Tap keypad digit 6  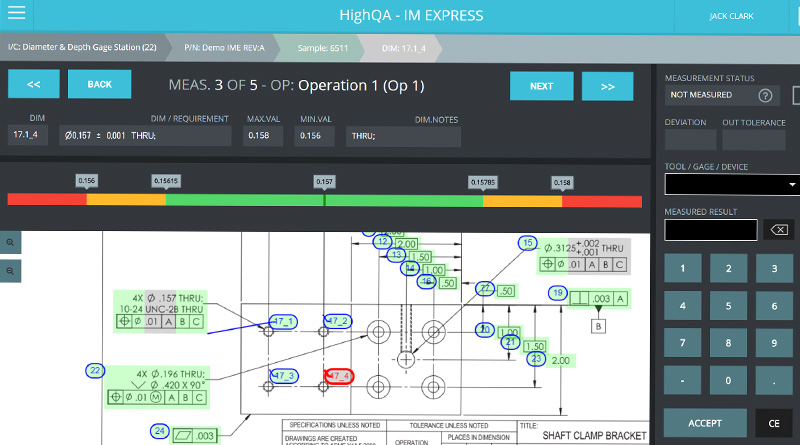774,306
